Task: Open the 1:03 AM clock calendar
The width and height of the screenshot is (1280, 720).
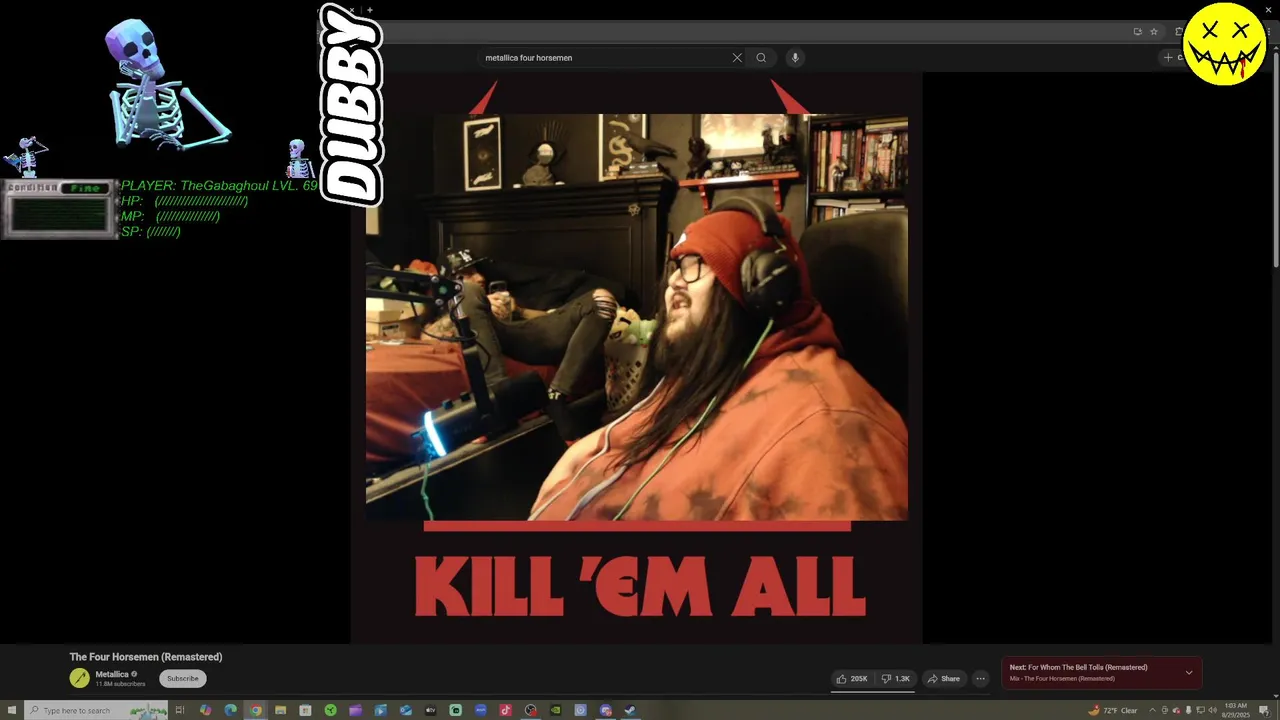Action: (1236, 710)
